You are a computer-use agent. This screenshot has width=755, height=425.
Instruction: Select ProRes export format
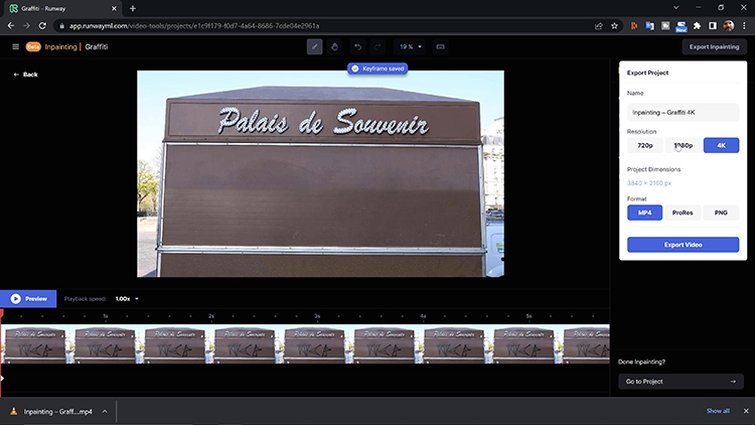click(683, 213)
